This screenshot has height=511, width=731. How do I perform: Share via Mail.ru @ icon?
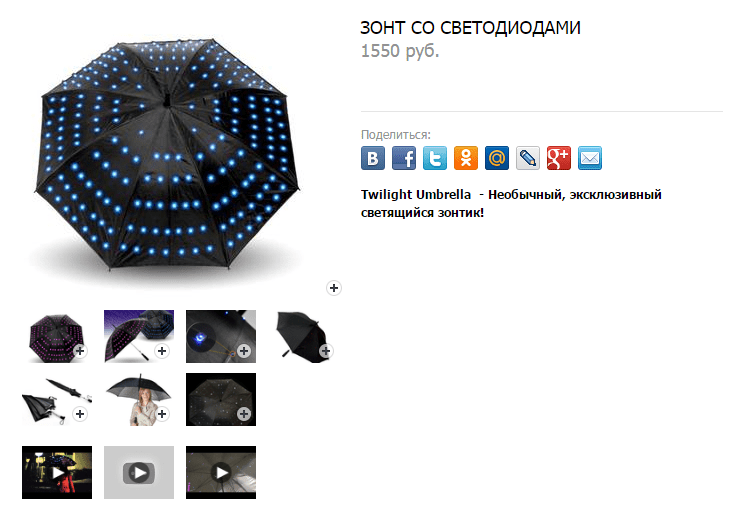click(497, 158)
